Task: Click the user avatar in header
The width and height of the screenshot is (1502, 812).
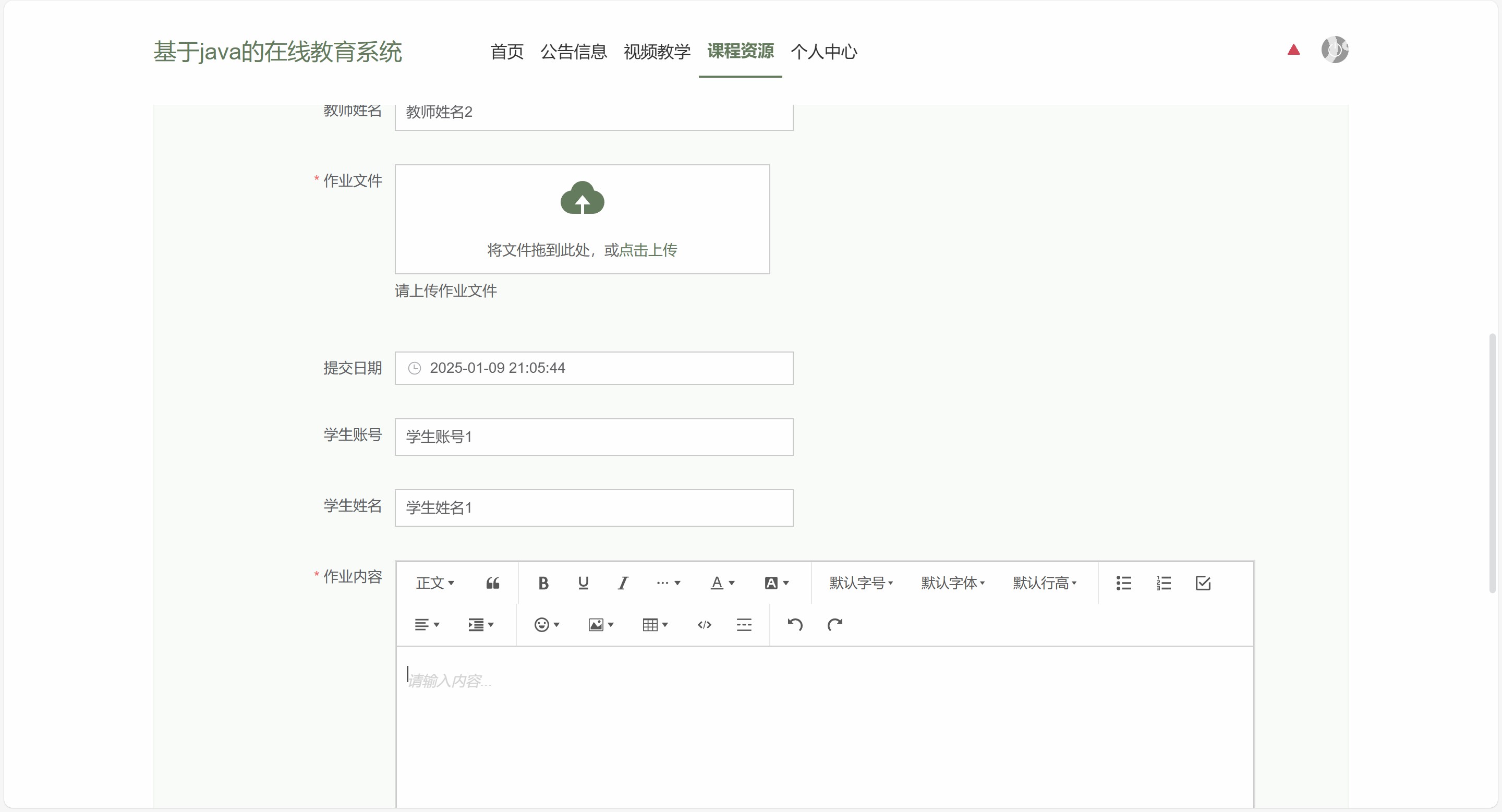Action: (1334, 50)
